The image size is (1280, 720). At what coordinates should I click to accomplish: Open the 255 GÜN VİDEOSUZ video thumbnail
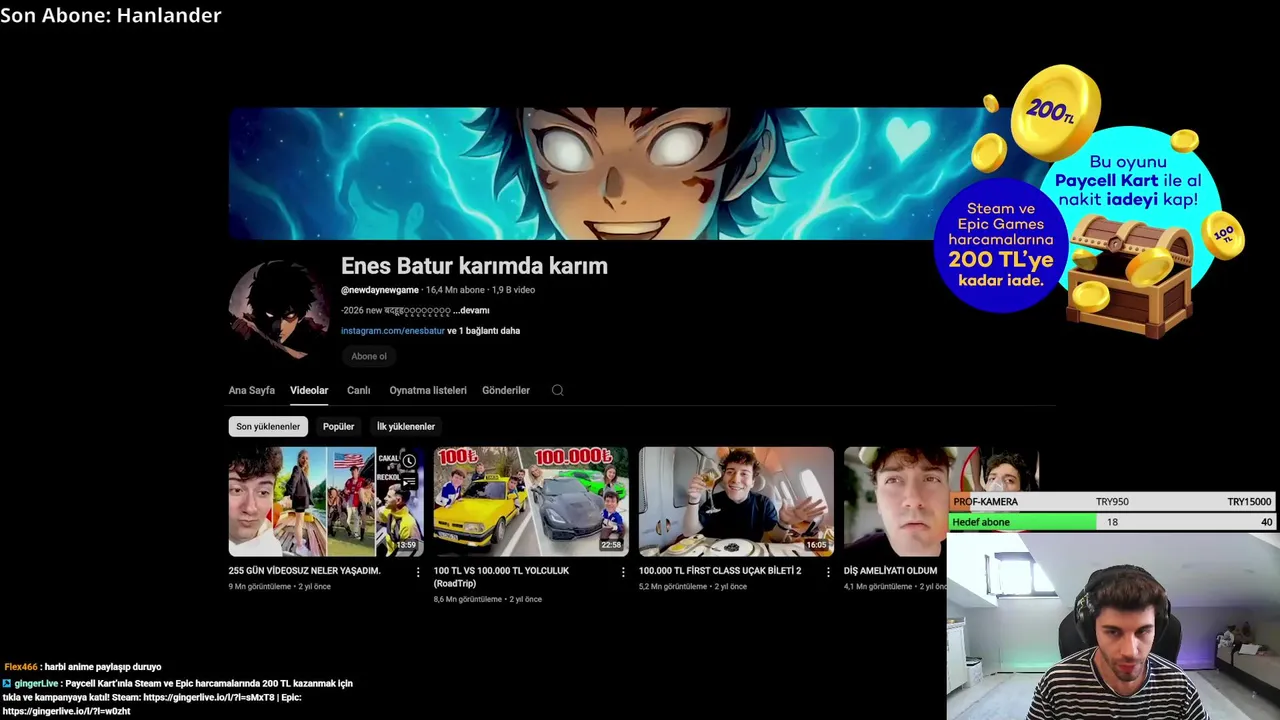326,501
